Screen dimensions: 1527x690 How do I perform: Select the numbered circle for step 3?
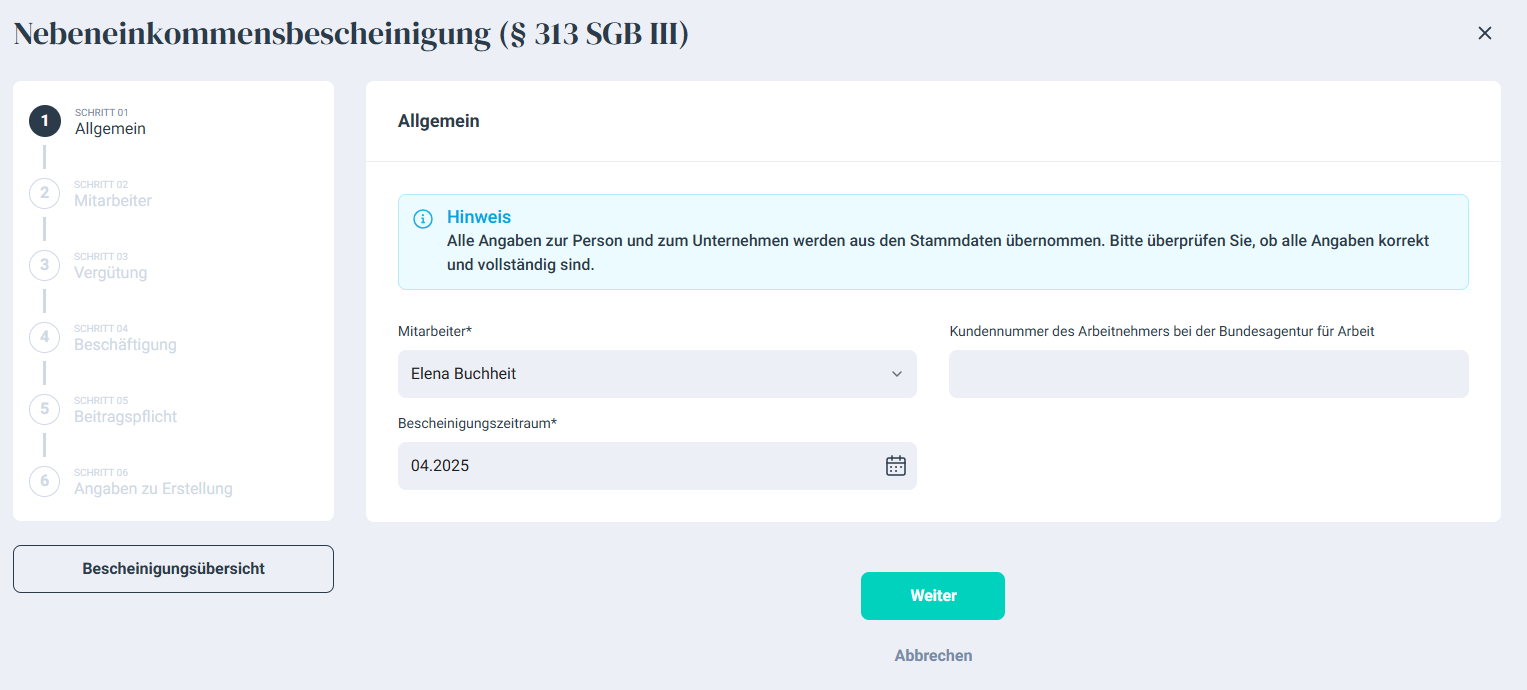45,265
